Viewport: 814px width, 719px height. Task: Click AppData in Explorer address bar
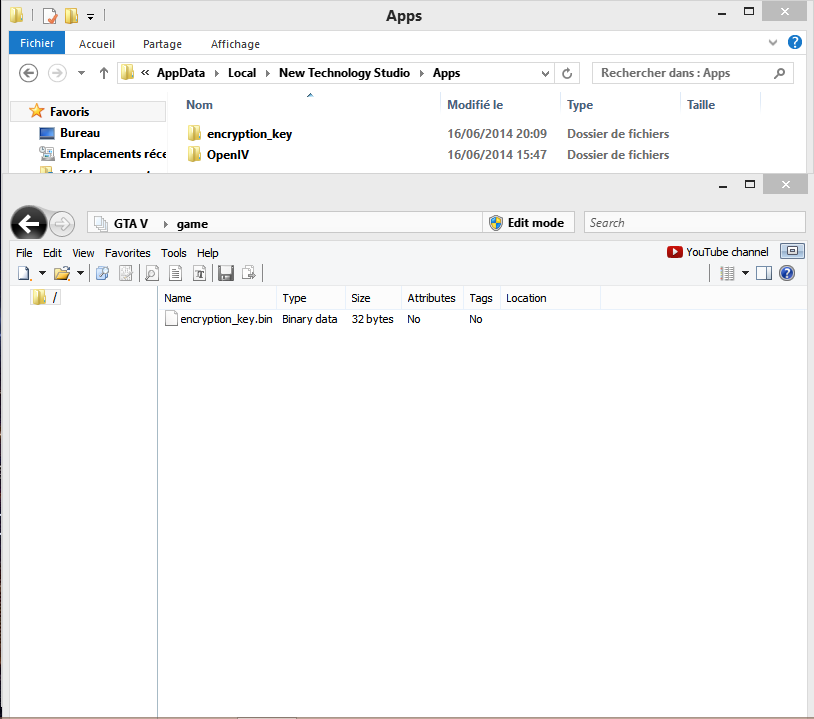[x=181, y=73]
